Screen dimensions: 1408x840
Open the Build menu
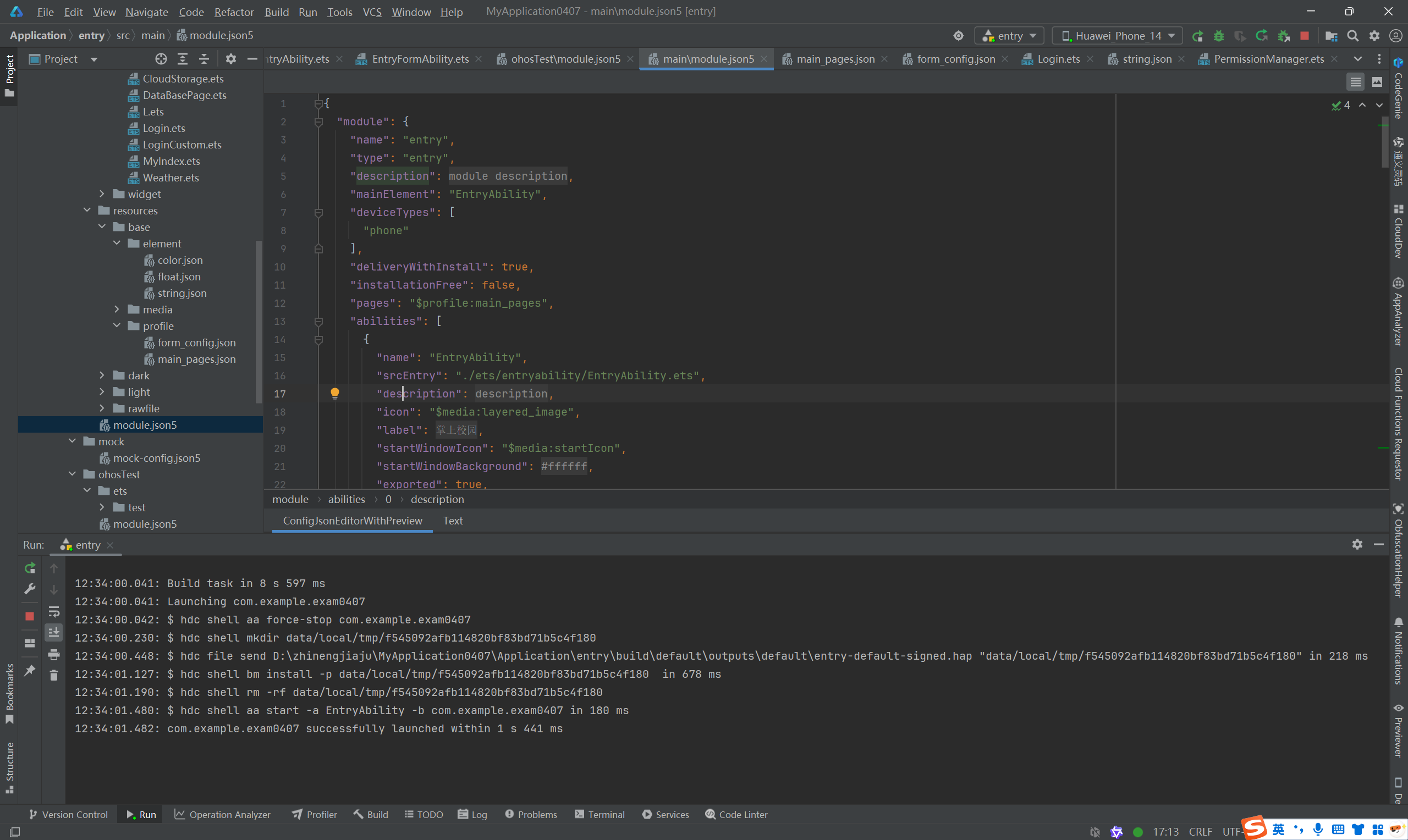tap(276, 12)
